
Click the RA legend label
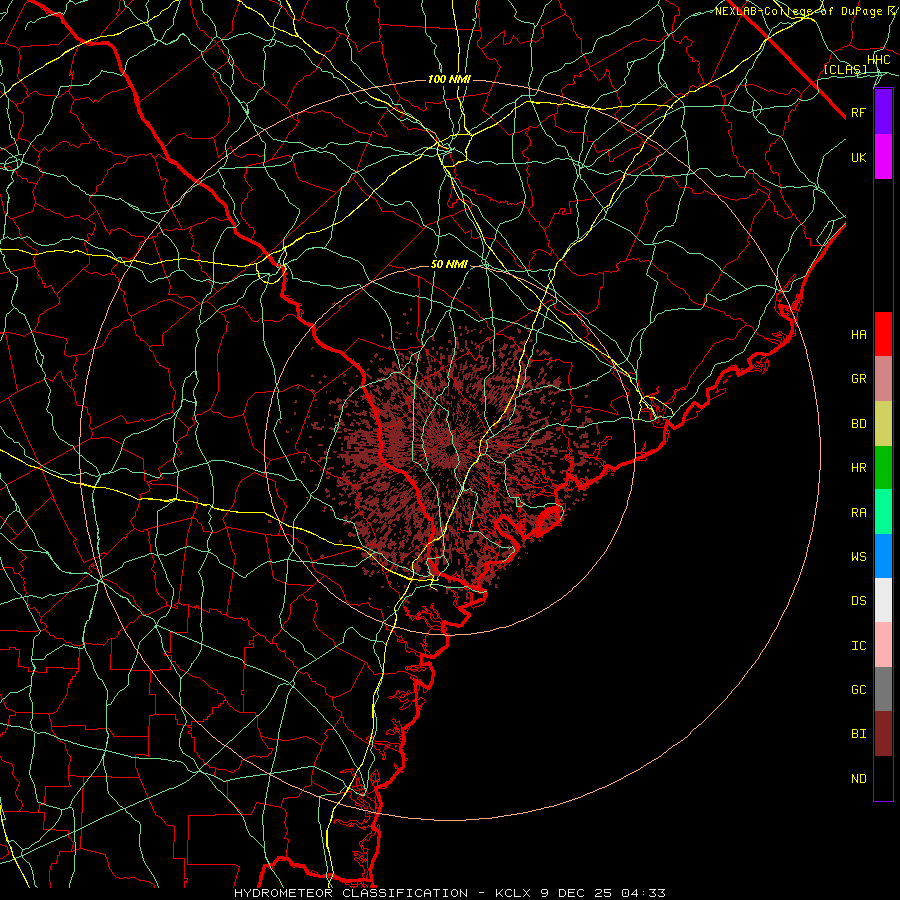click(x=859, y=513)
